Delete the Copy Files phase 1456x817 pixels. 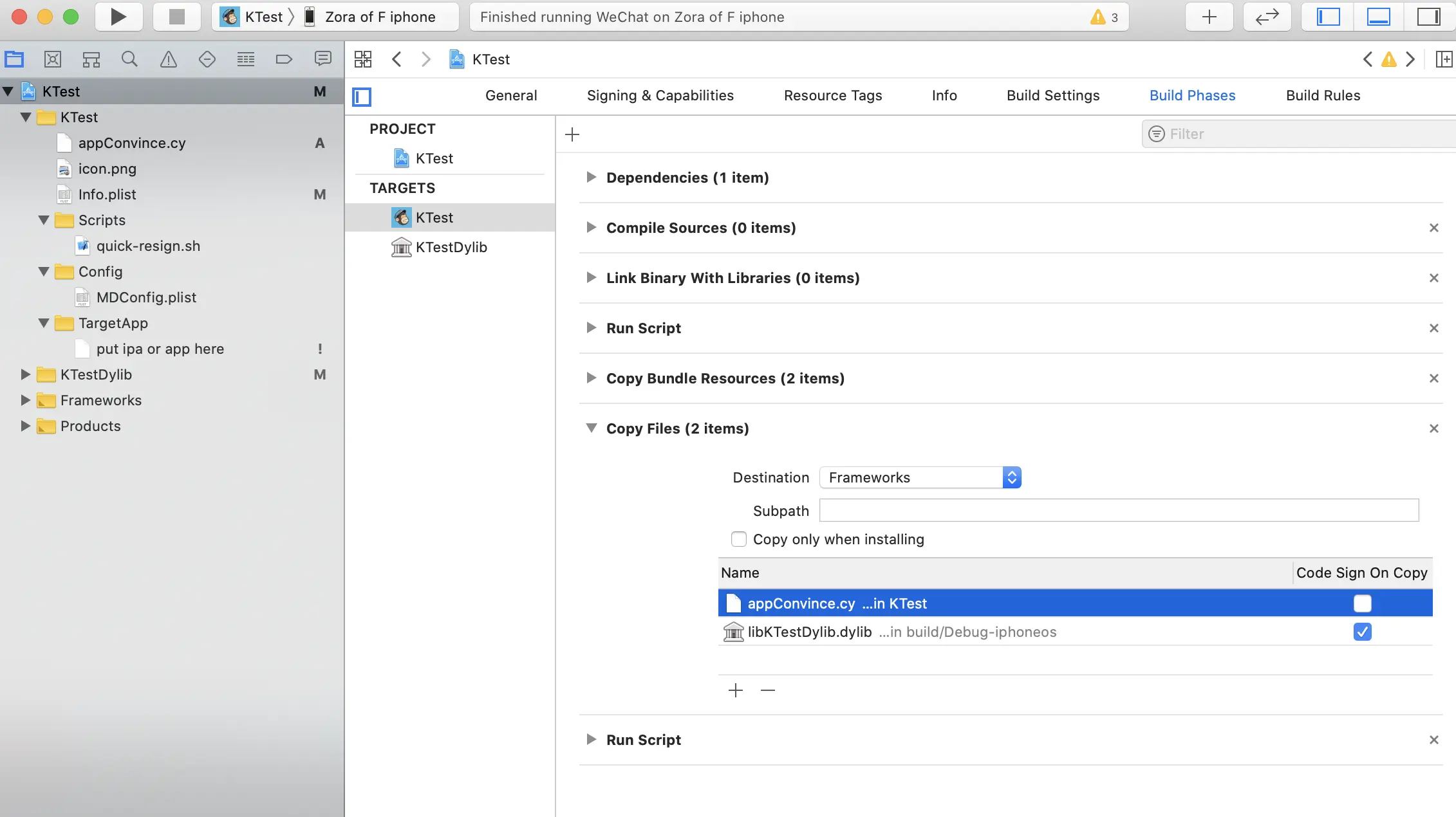tap(1433, 428)
